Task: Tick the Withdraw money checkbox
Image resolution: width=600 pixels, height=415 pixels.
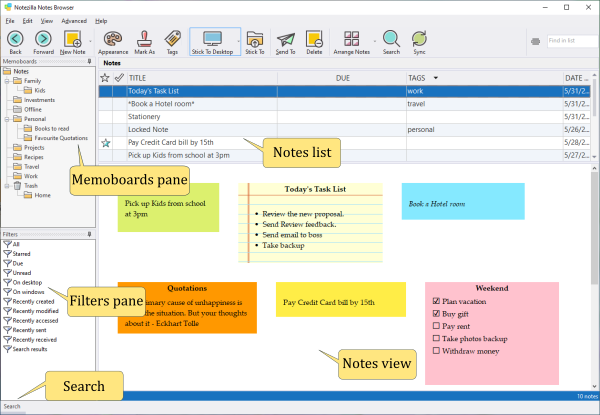Action: (434, 351)
